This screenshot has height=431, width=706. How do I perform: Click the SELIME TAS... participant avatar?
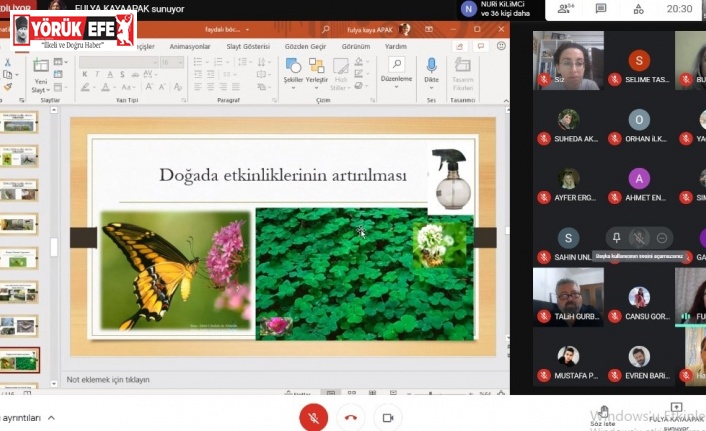point(639,60)
